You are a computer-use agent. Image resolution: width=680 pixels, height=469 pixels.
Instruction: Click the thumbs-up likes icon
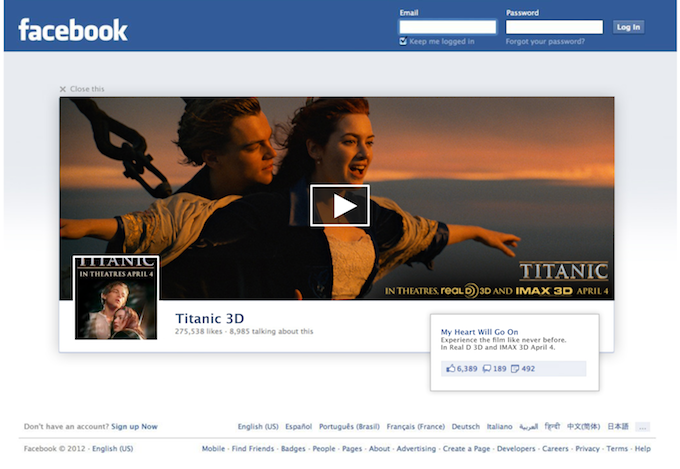point(450,369)
